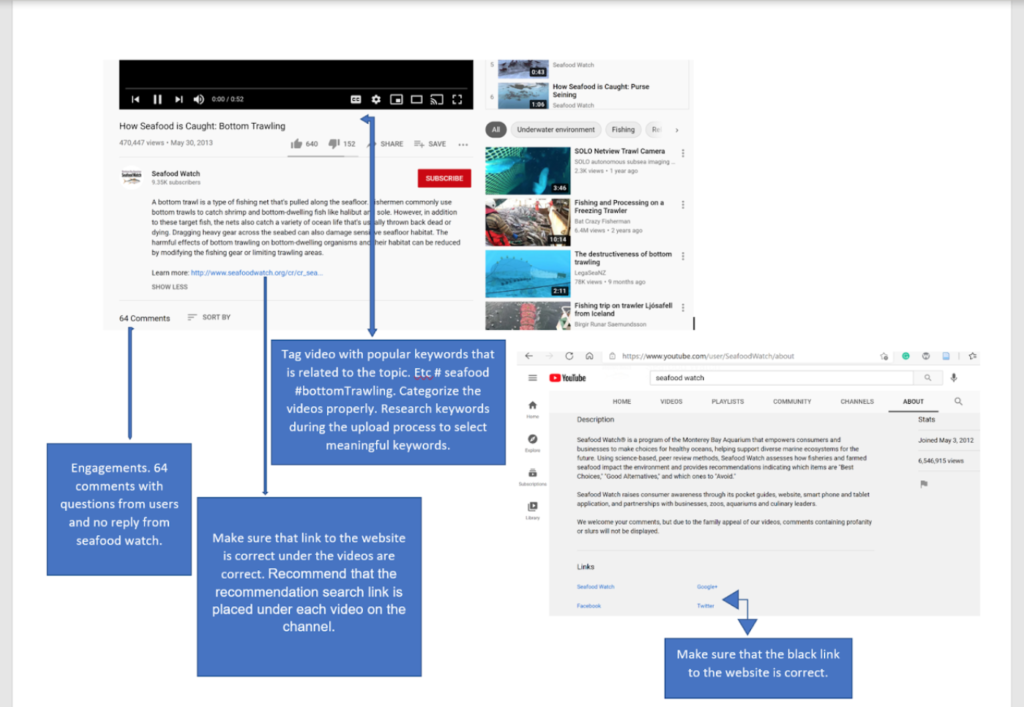Click the report user flag icon
The width and height of the screenshot is (1024, 707).
pos(923,484)
